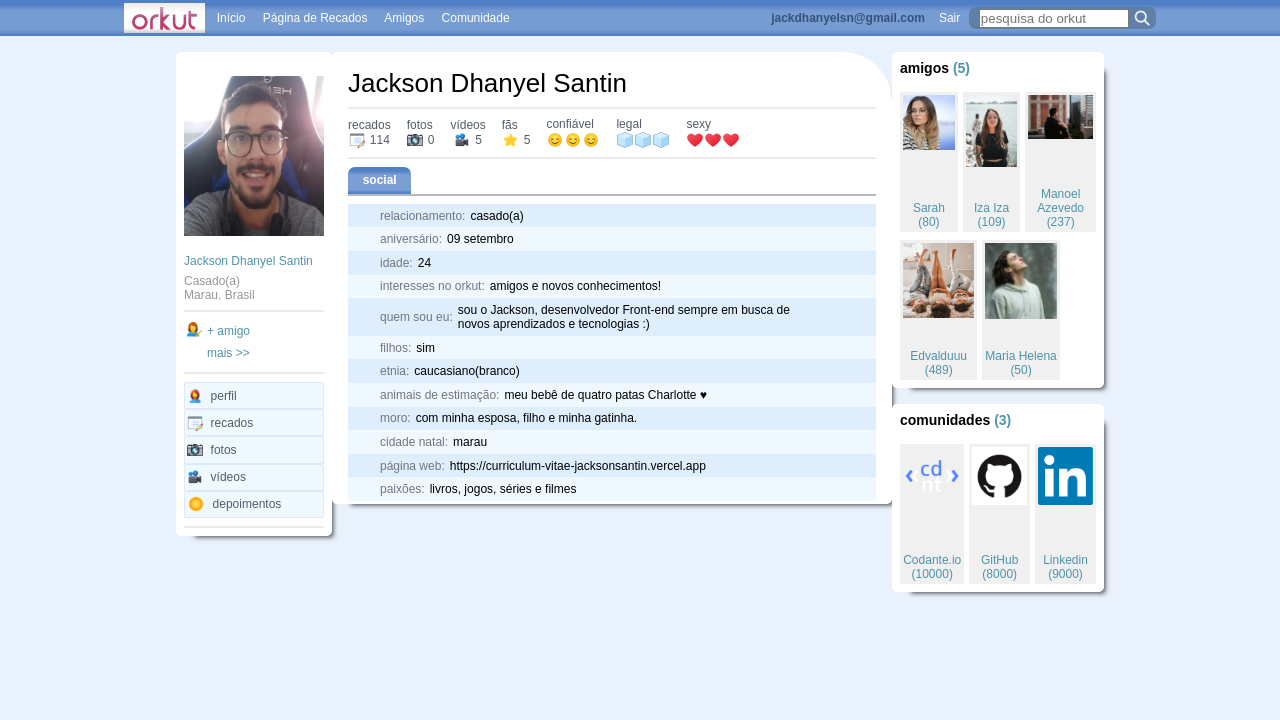Open friend Iza Iza's profile picture
Viewport: 1280px width, 720px height.
click(991, 131)
